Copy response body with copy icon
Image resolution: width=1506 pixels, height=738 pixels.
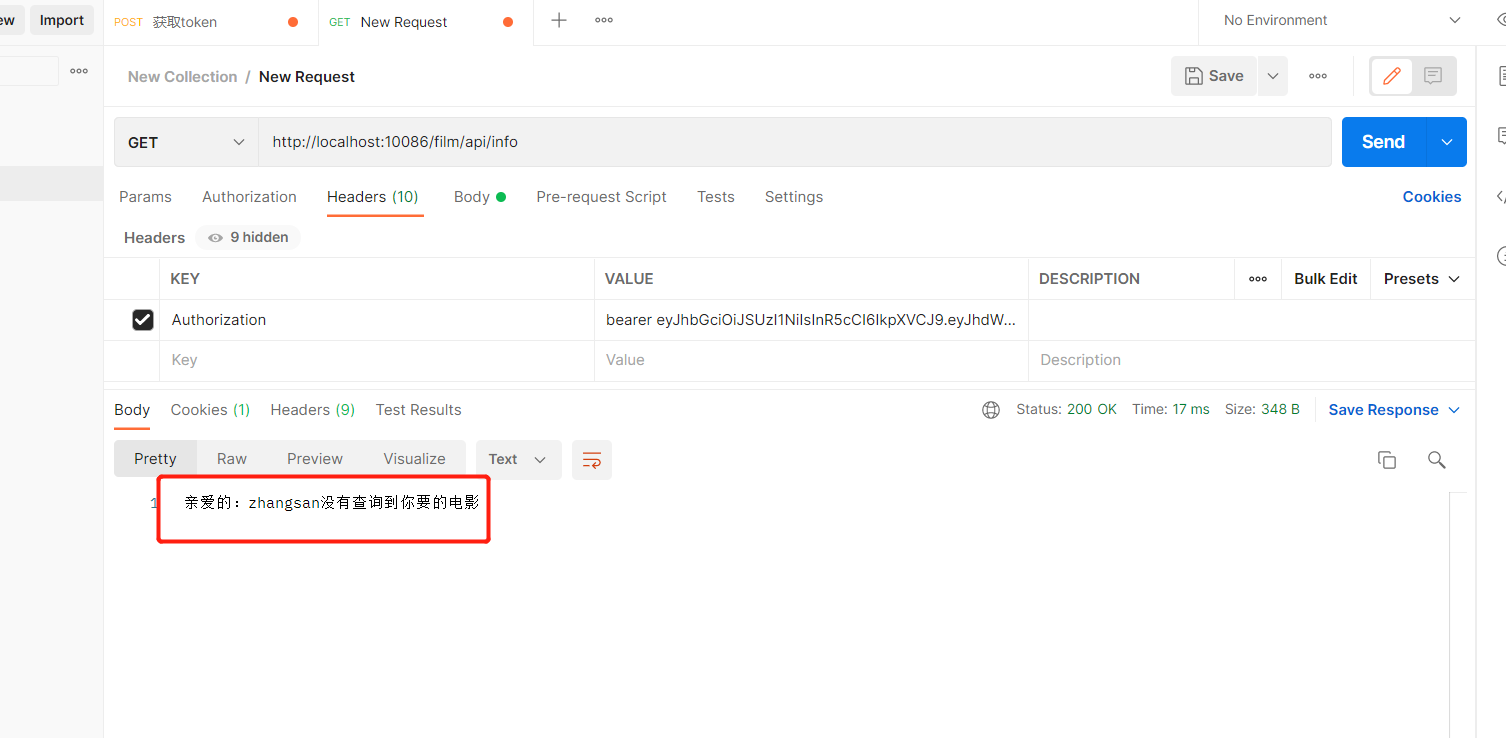click(1387, 460)
